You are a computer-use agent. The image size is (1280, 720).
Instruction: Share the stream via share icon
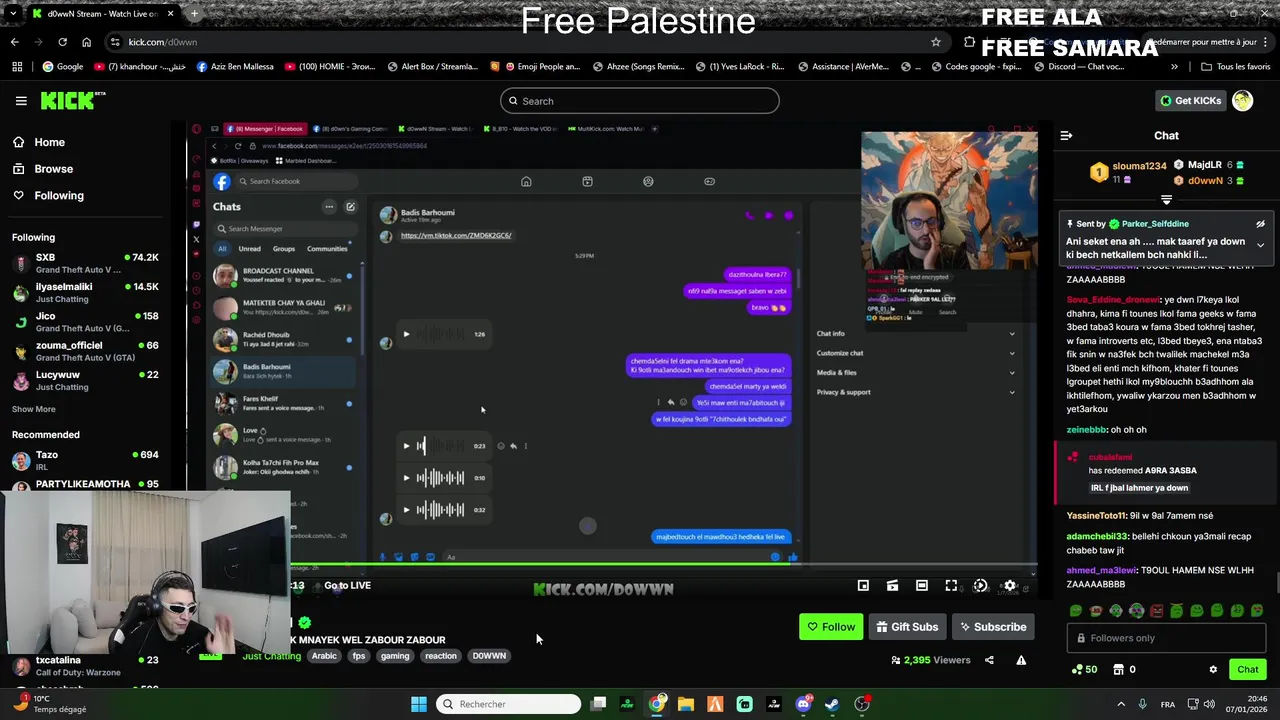pos(989,660)
